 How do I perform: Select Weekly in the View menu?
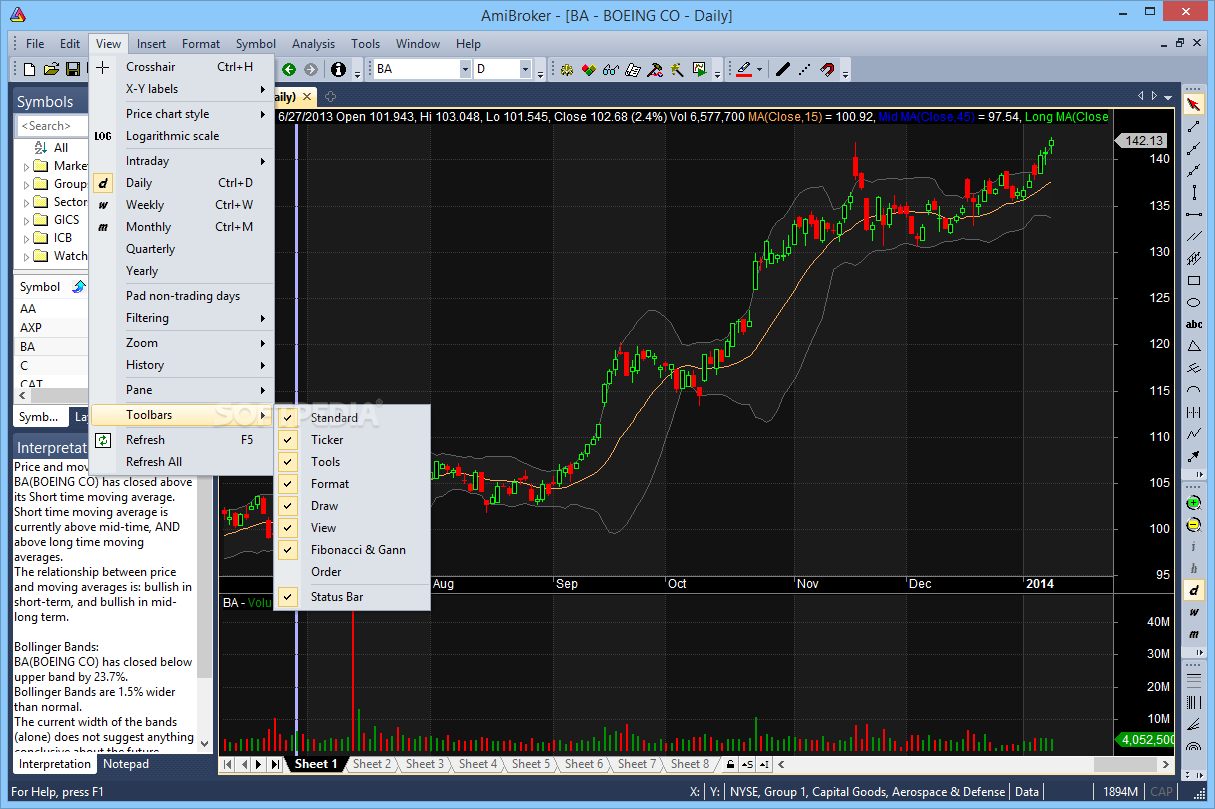click(x=182, y=205)
